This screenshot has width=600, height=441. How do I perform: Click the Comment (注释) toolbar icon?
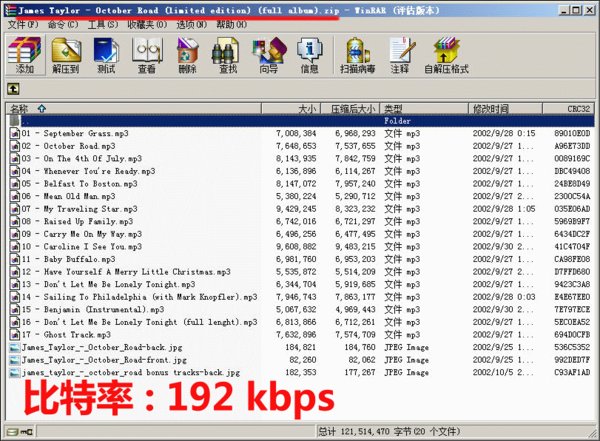(x=400, y=55)
